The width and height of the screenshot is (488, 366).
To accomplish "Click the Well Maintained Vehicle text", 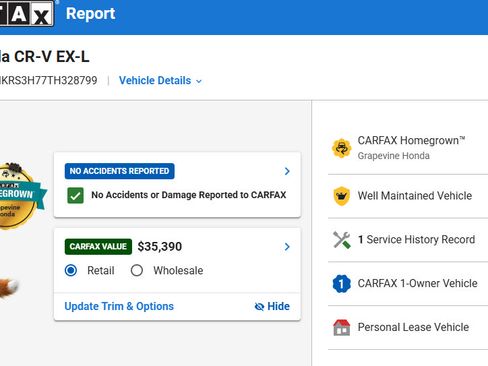I will tap(415, 196).
